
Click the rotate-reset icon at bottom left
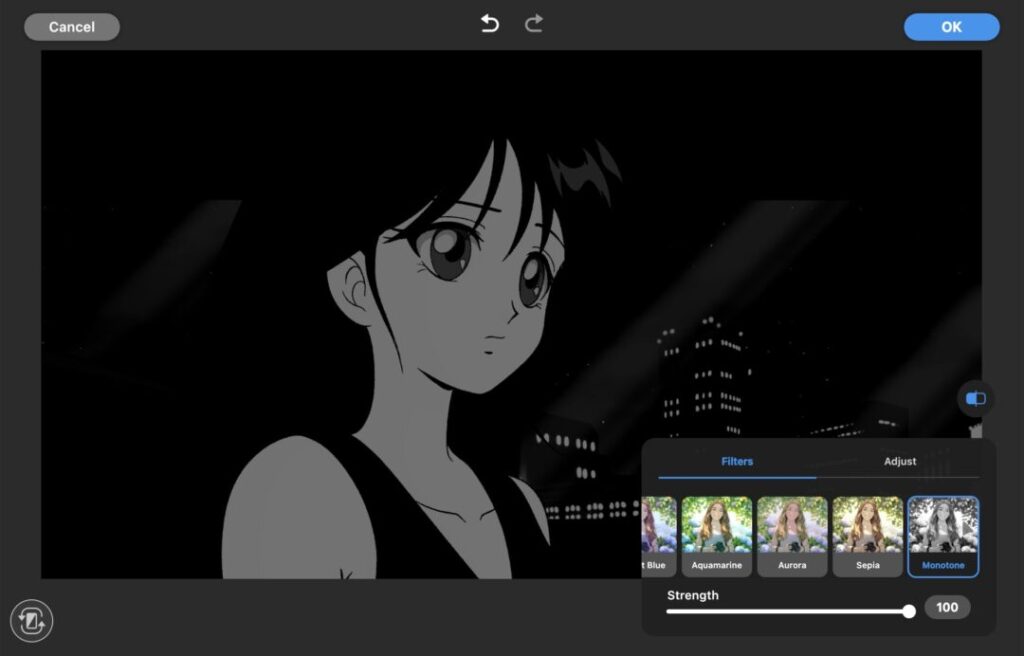point(31,621)
